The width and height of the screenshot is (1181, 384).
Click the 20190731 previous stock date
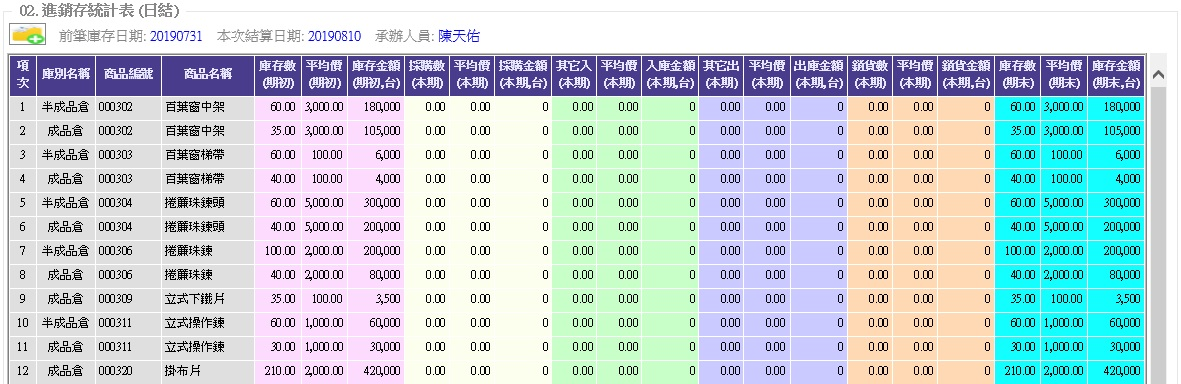pyautogui.click(x=176, y=35)
